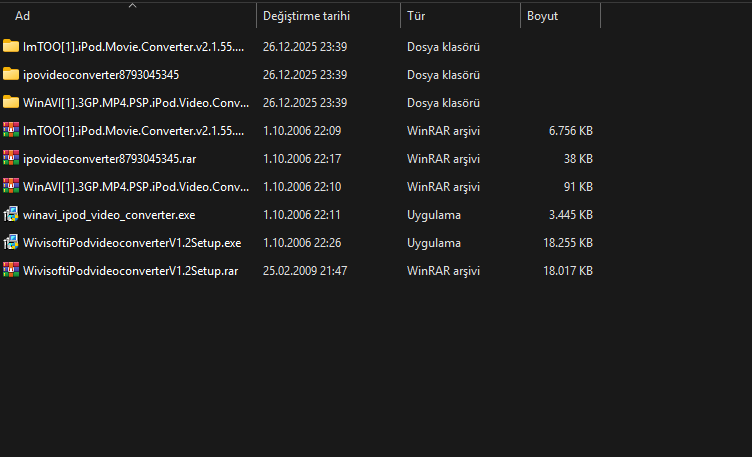This screenshot has height=457, width=752.
Task: Click the date 25.02.2009 21:47
Action: coord(305,270)
